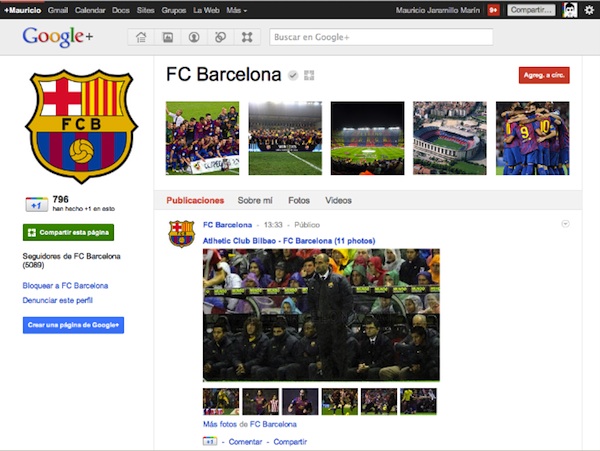
Task: Click the Comentar link
Action: click(x=245, y=442)
